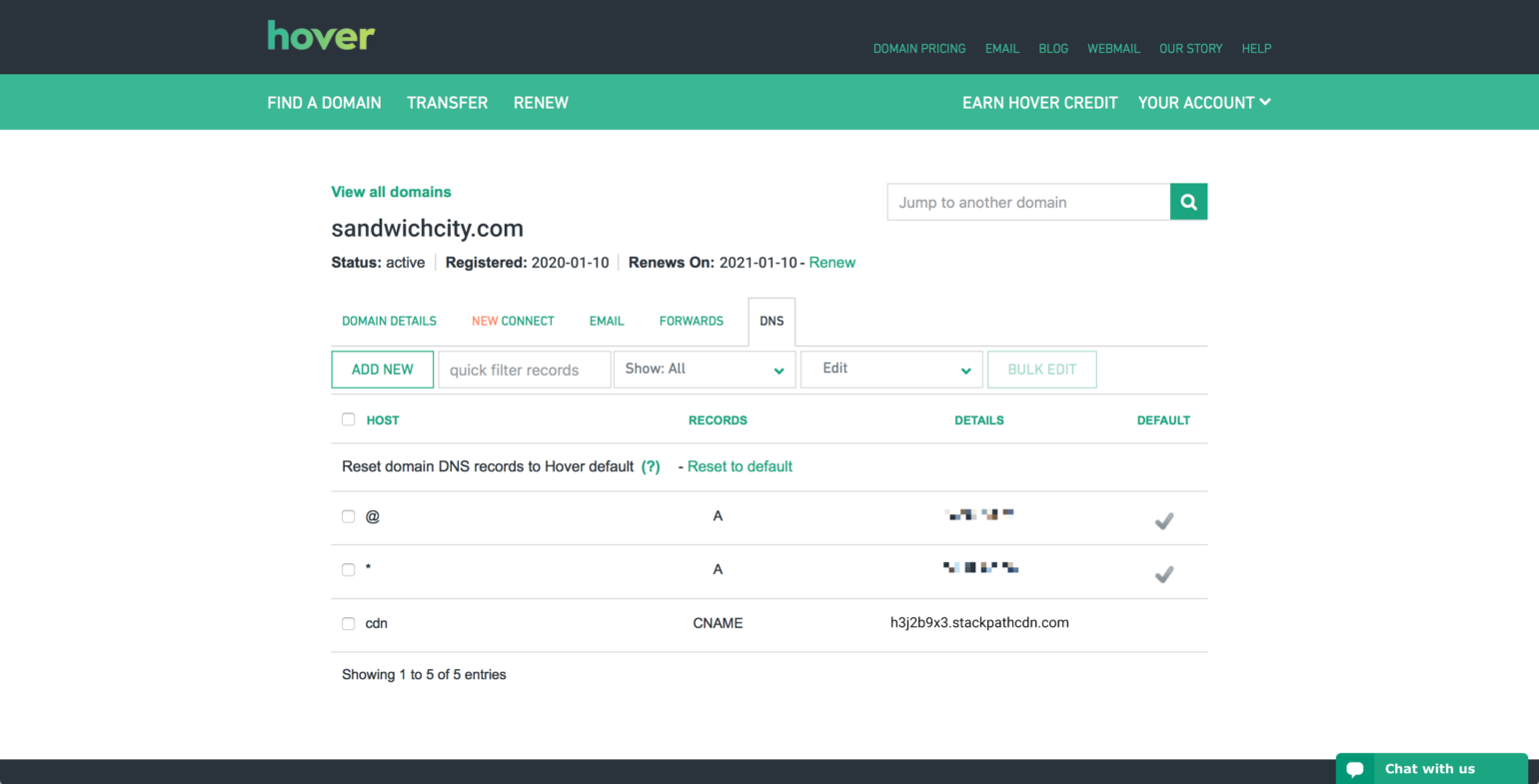Viewport: 1539px width, 784px height.
Task: Toggle the select-all checkbox beside HOST
Action: (x=348, y=419)
